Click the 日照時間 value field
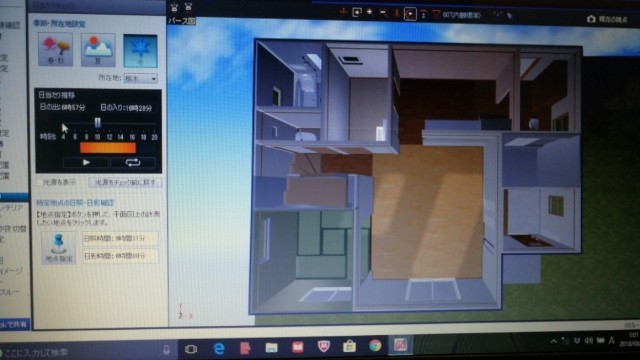The width and height of the screenshot is (640, 360). (x=120, y=238)
